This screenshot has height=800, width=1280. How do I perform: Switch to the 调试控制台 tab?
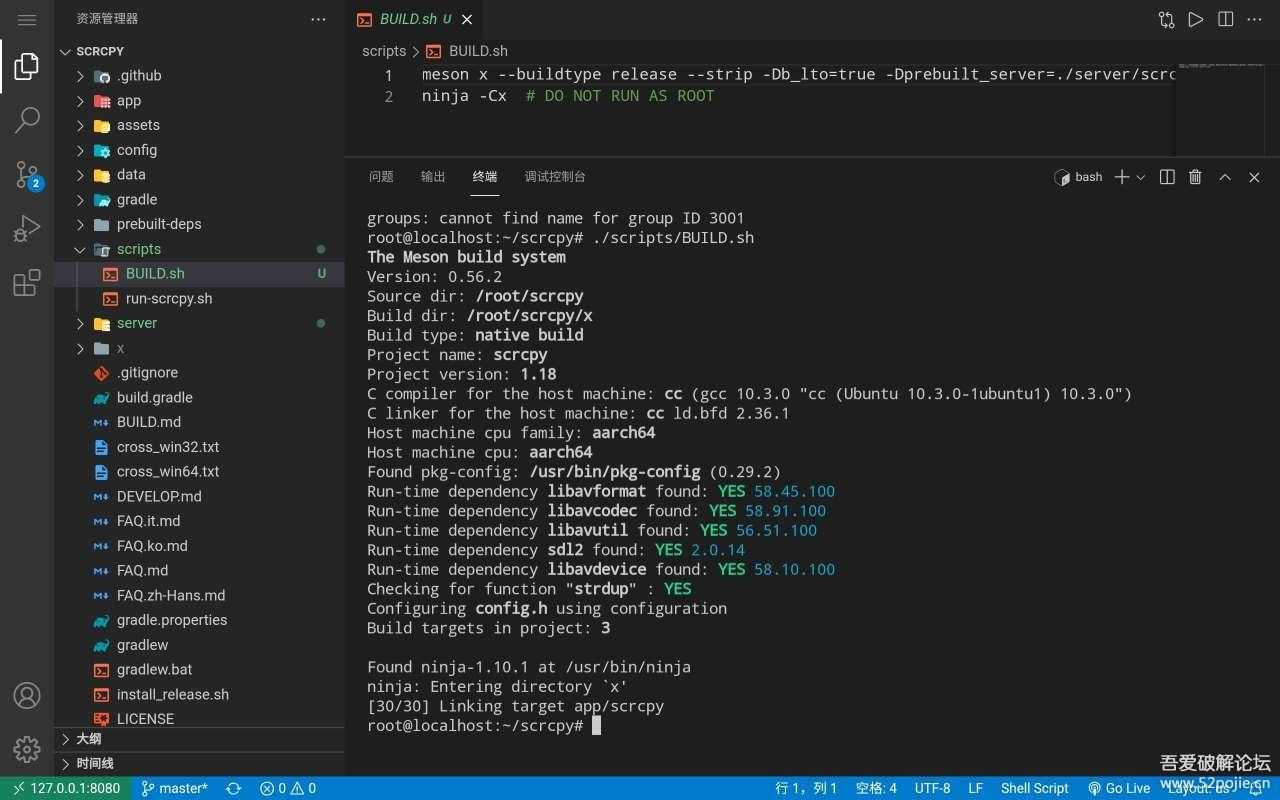coord(555,177)
